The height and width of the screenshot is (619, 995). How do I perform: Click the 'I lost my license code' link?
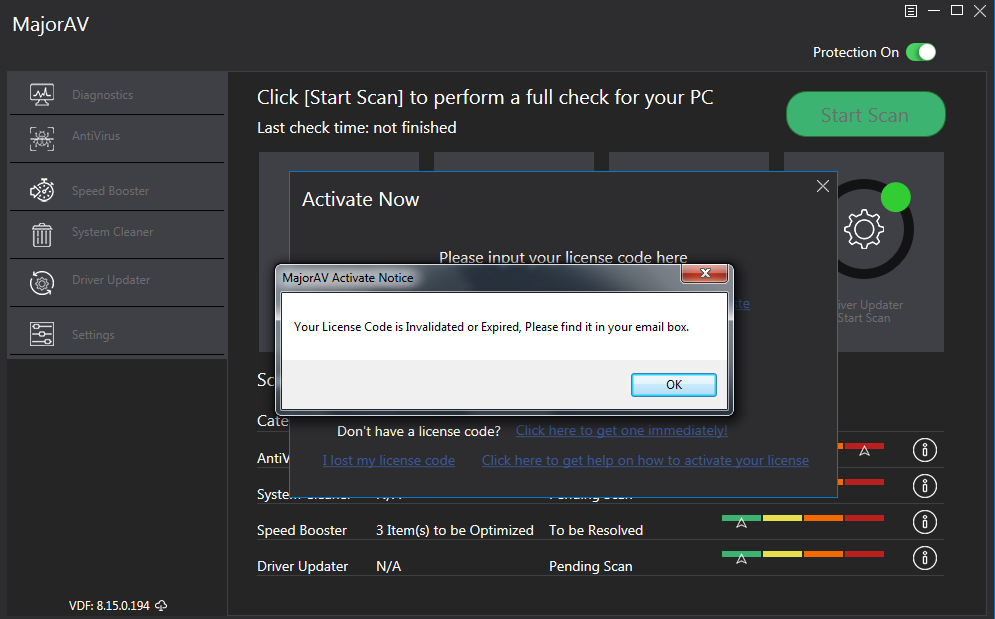pyautogui.click(x=388, y=460)
